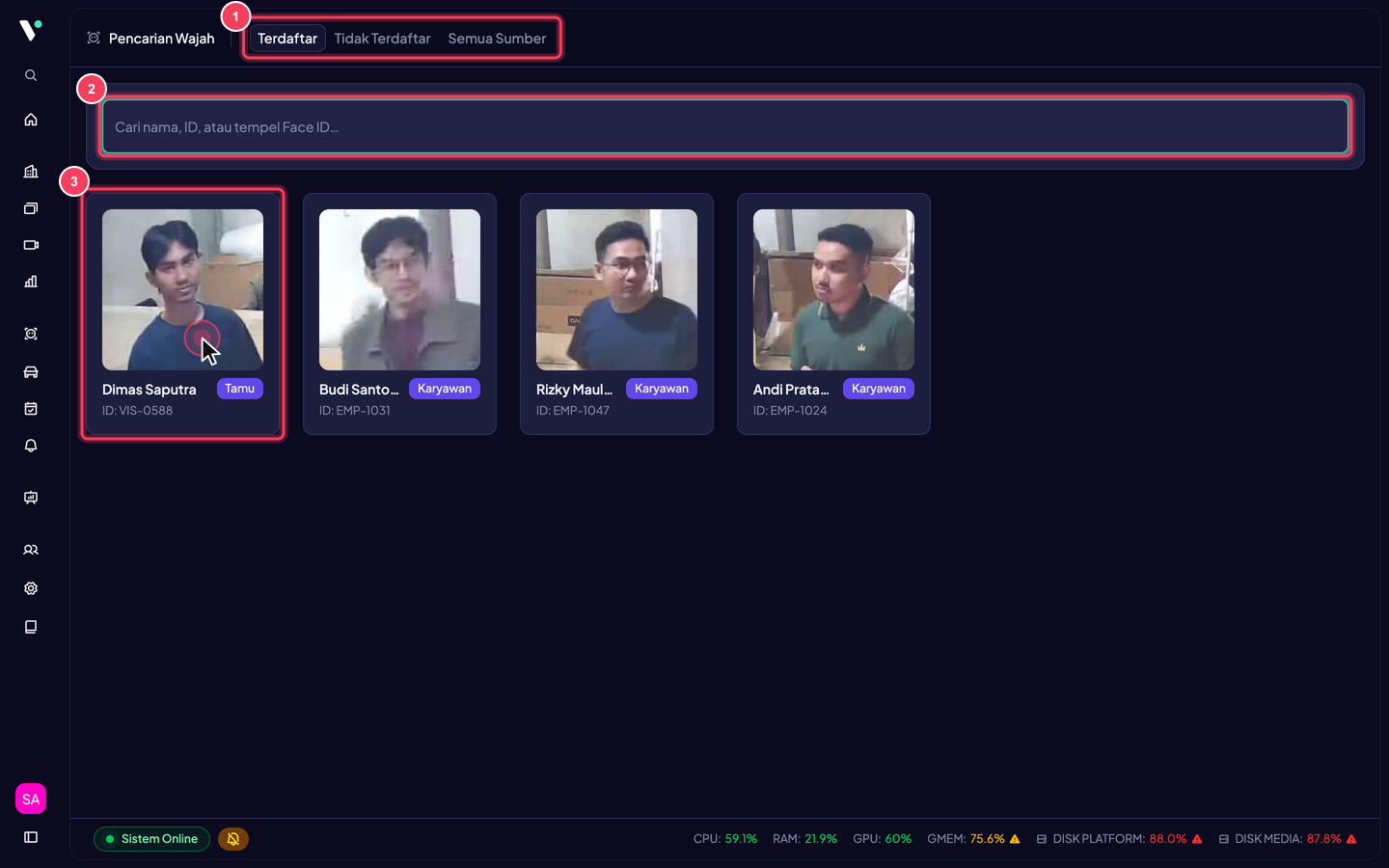Open the presentation board icon in sidebar
This screenshot has width=1389, height=868.
(x=31, y=498)
